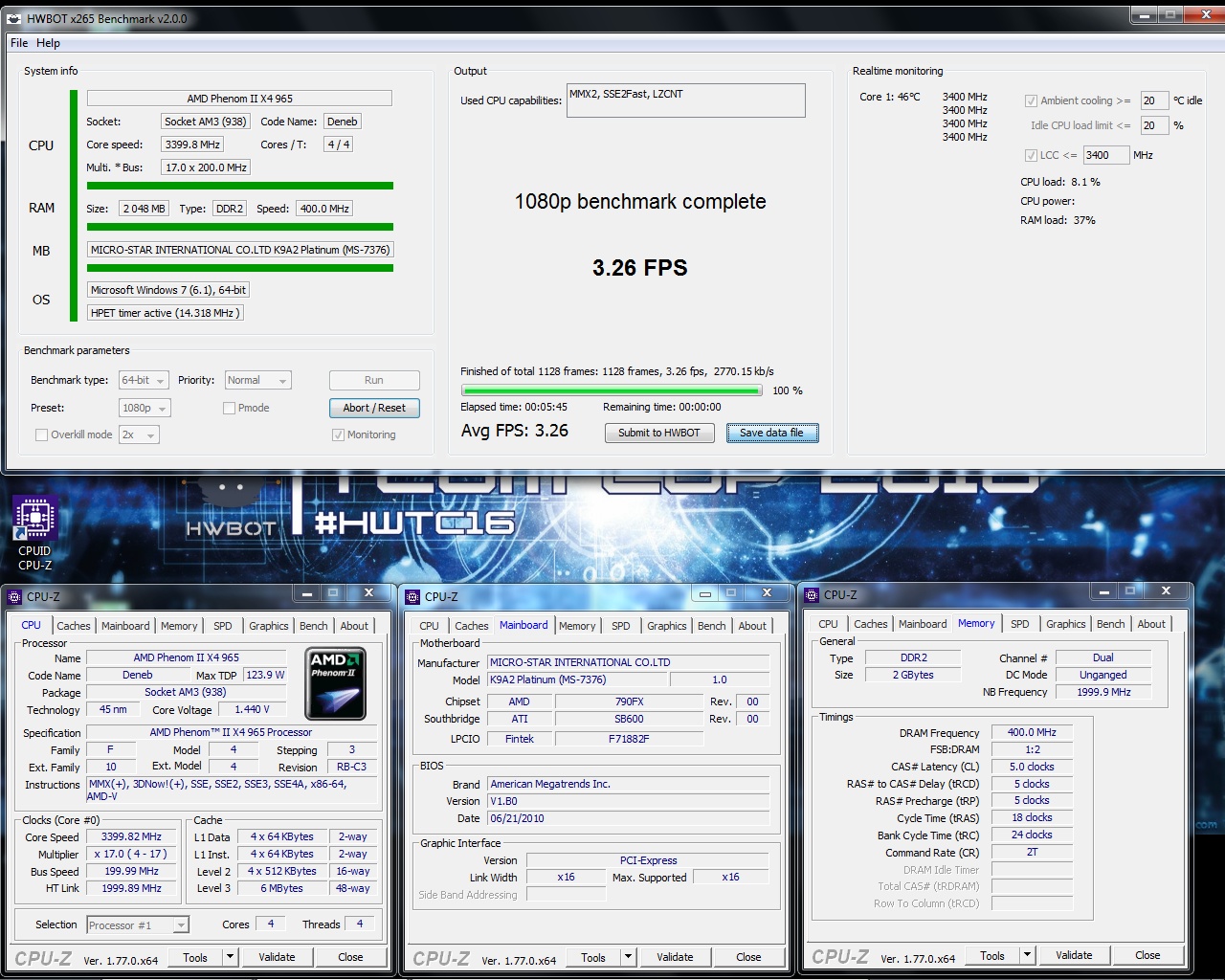Click the DRAM Frequency 400.0 MHz value

(x=1032, y=732)
